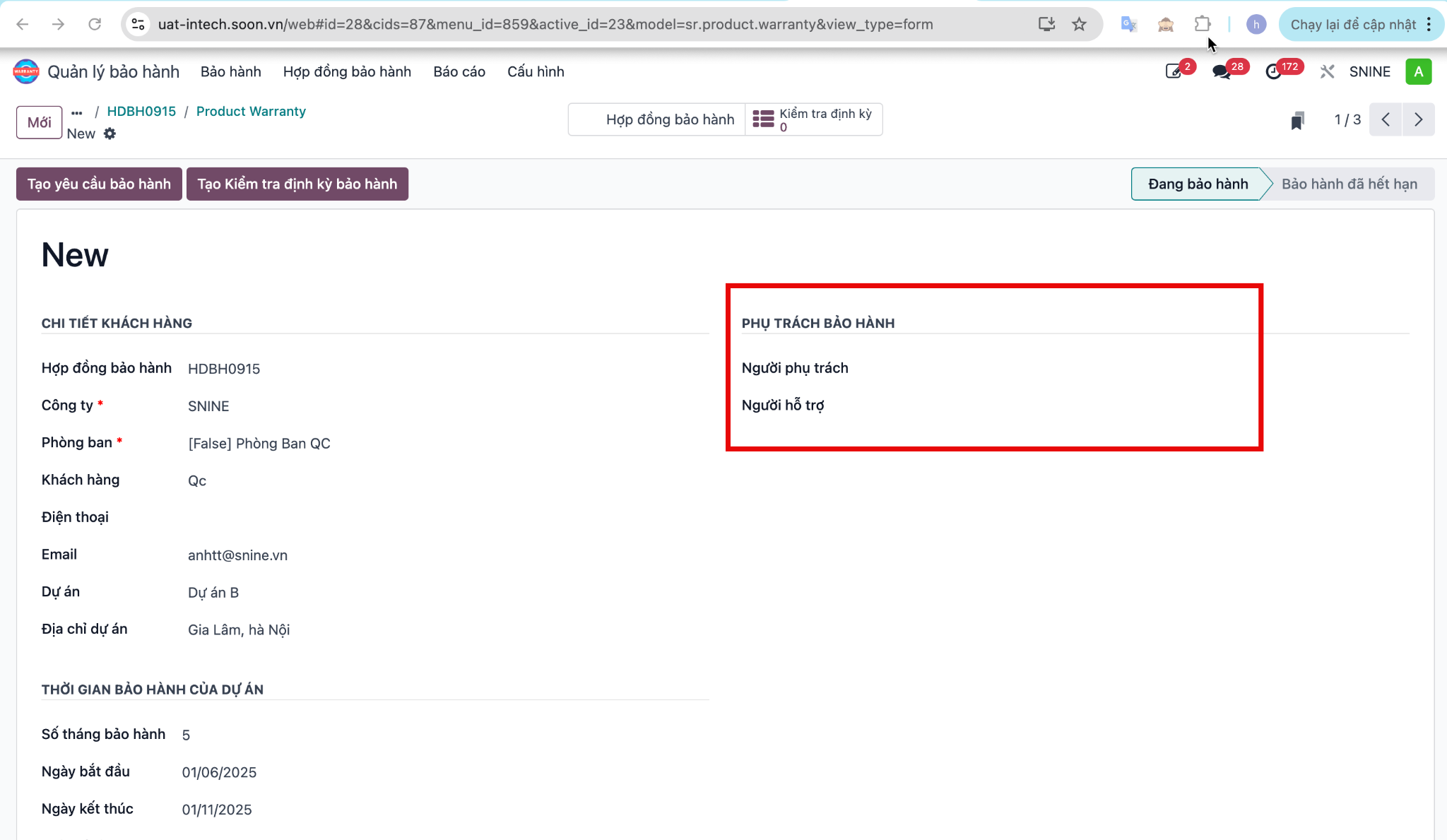Expand breadcrumb ellipsis menu
1447x840 pixels.
(77, 112)
